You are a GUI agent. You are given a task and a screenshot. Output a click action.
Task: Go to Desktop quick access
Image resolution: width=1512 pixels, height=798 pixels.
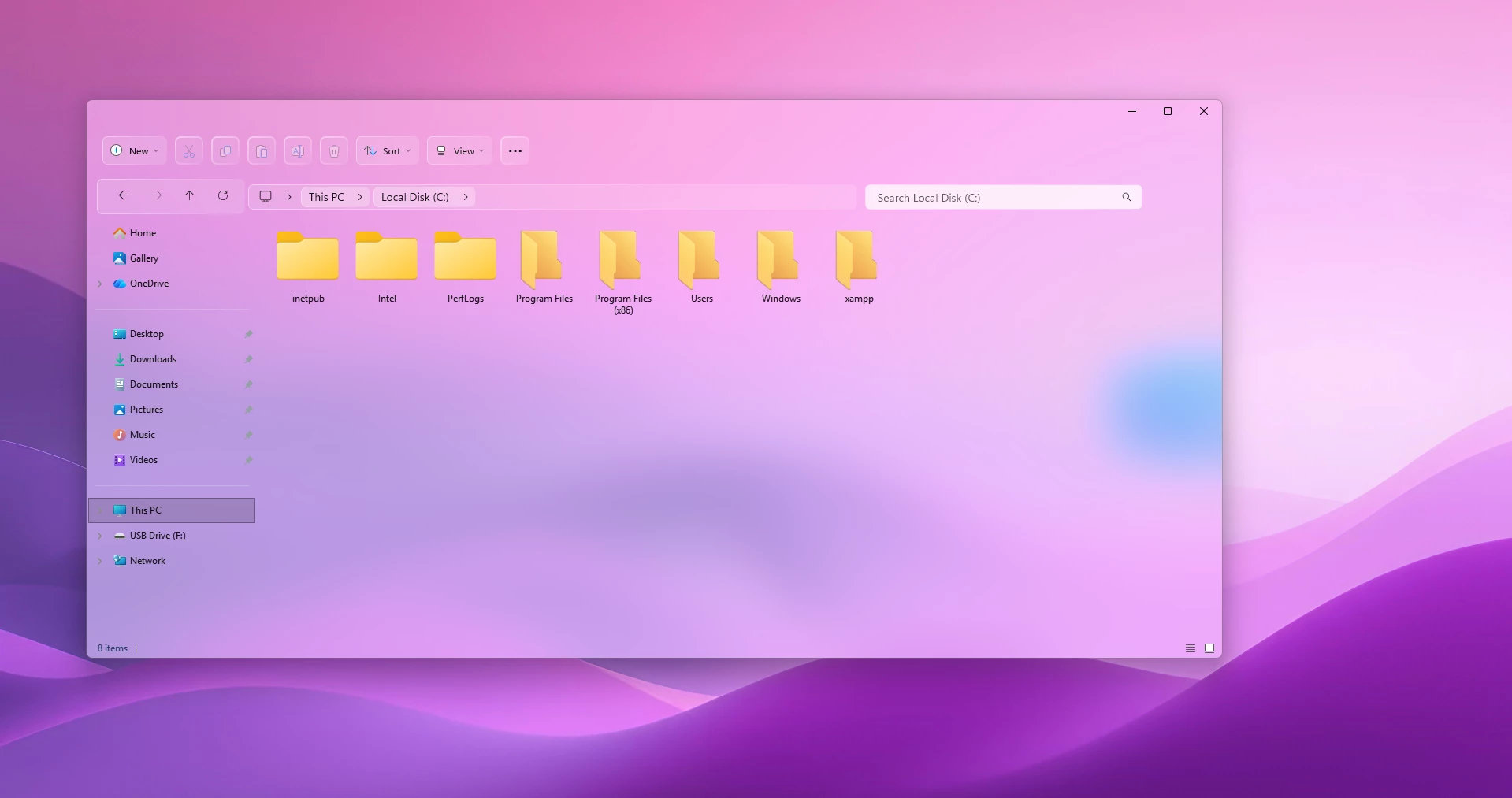(x=147, y=334)
